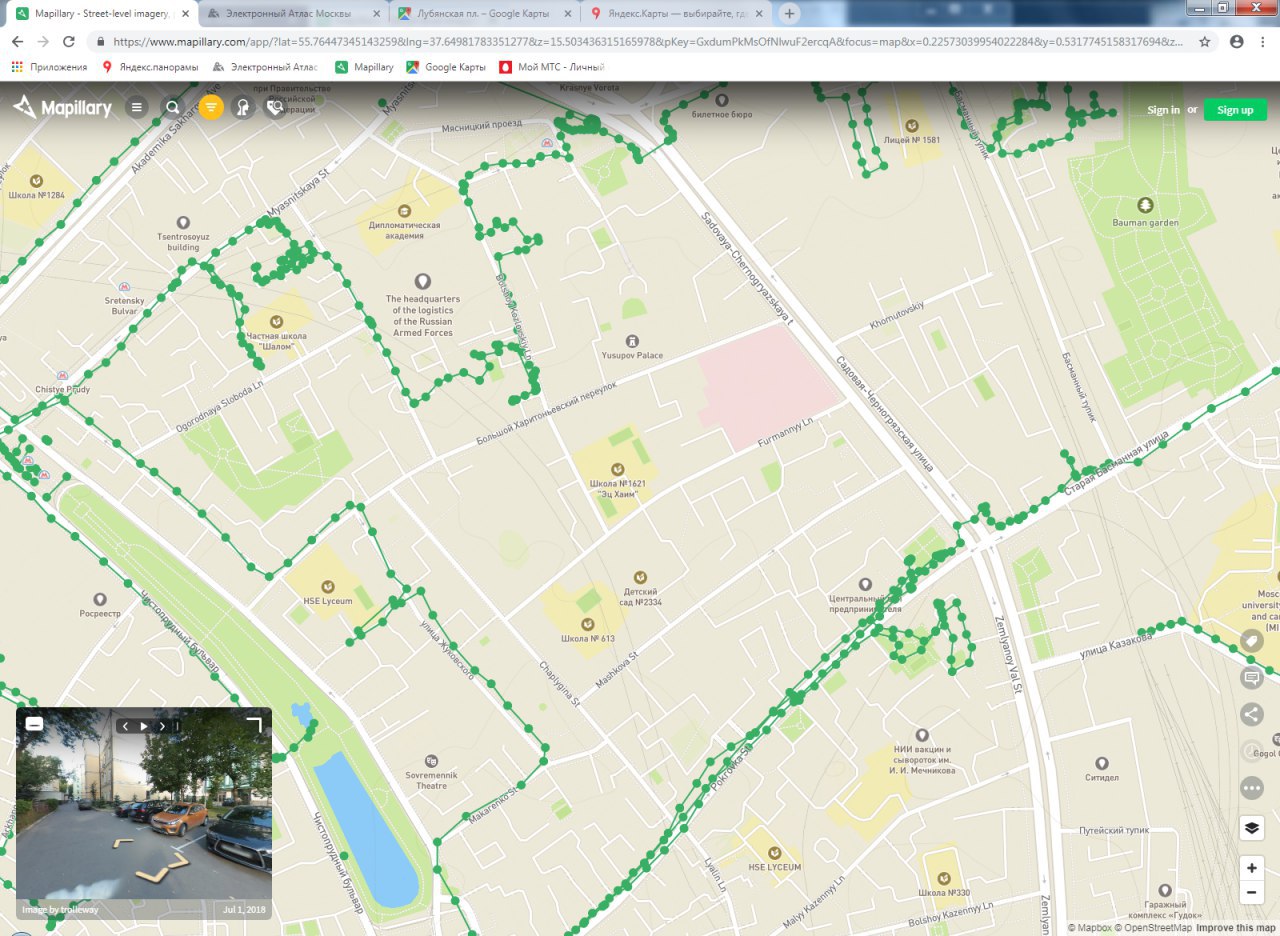Click the Школа №1621 school marker

pos(617,468)
